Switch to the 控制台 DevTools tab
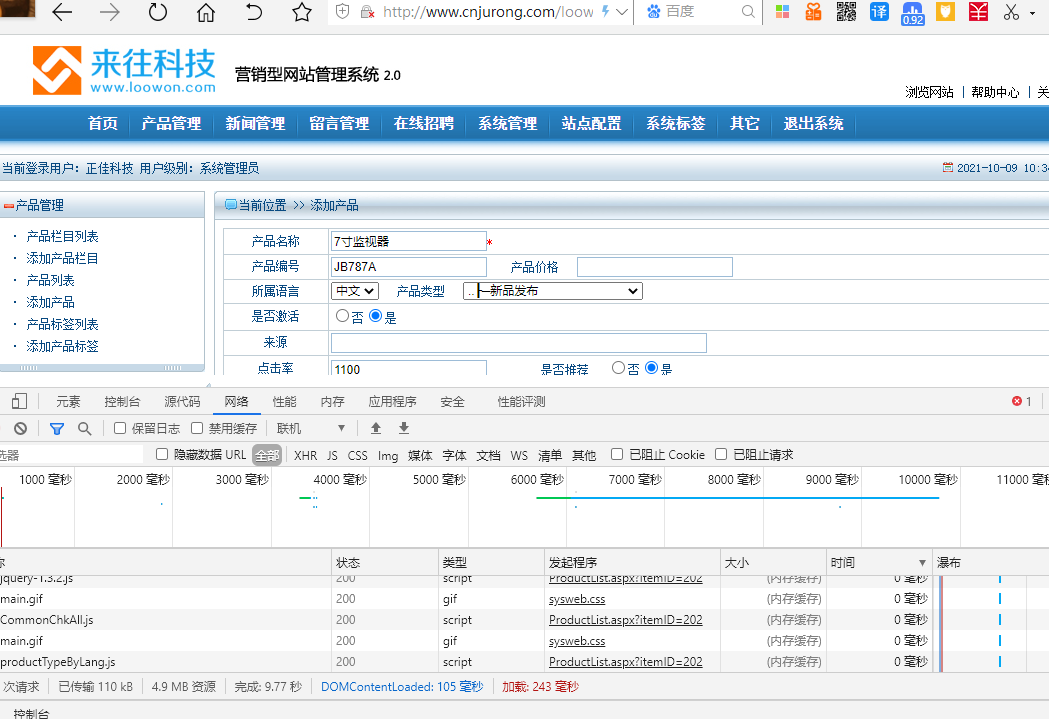Screen dimensions: 1049x719 pos(122,402)
